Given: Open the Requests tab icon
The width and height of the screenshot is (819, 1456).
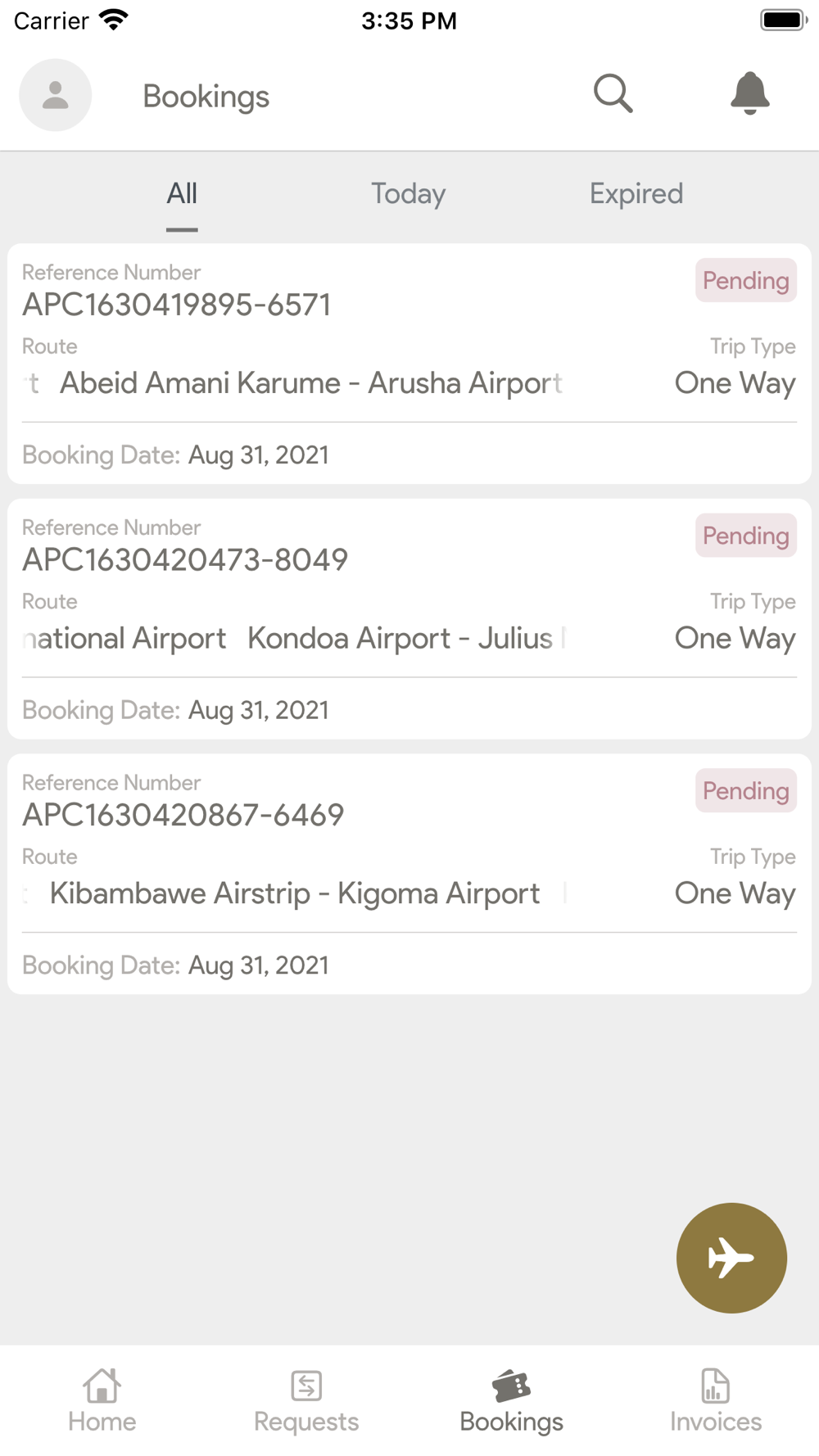Looking at the screenshot, I should click(306, 1386).
